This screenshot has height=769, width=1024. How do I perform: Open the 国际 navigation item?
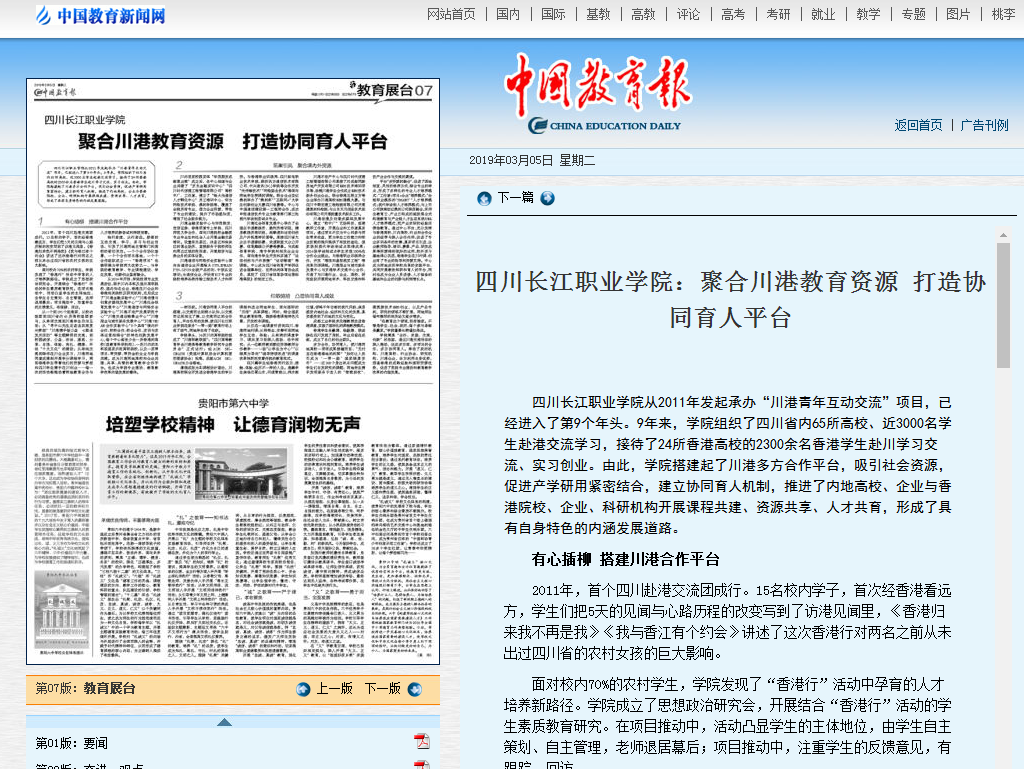553,14
